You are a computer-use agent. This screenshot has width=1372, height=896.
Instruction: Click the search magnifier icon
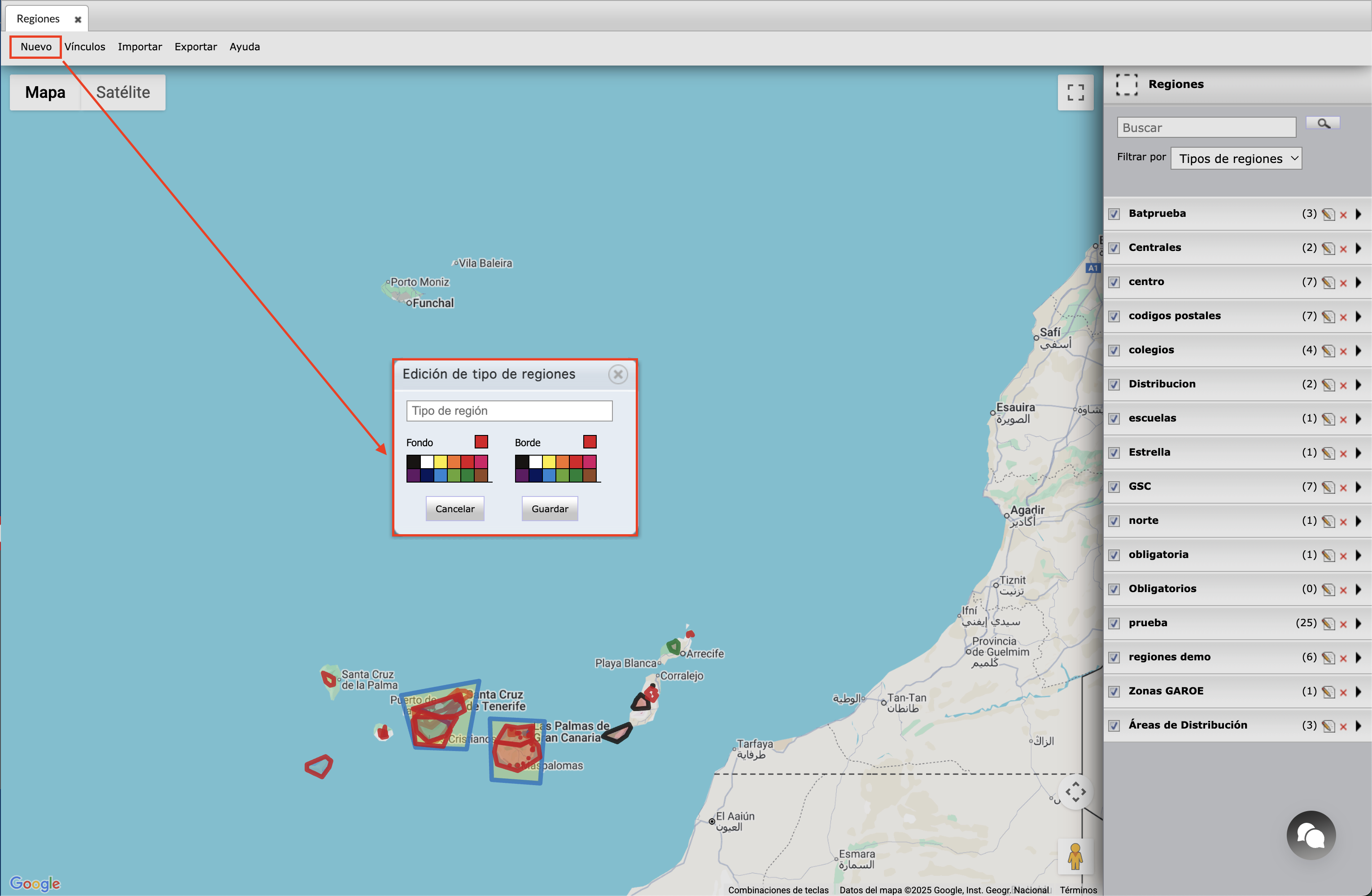(1323, 123)
